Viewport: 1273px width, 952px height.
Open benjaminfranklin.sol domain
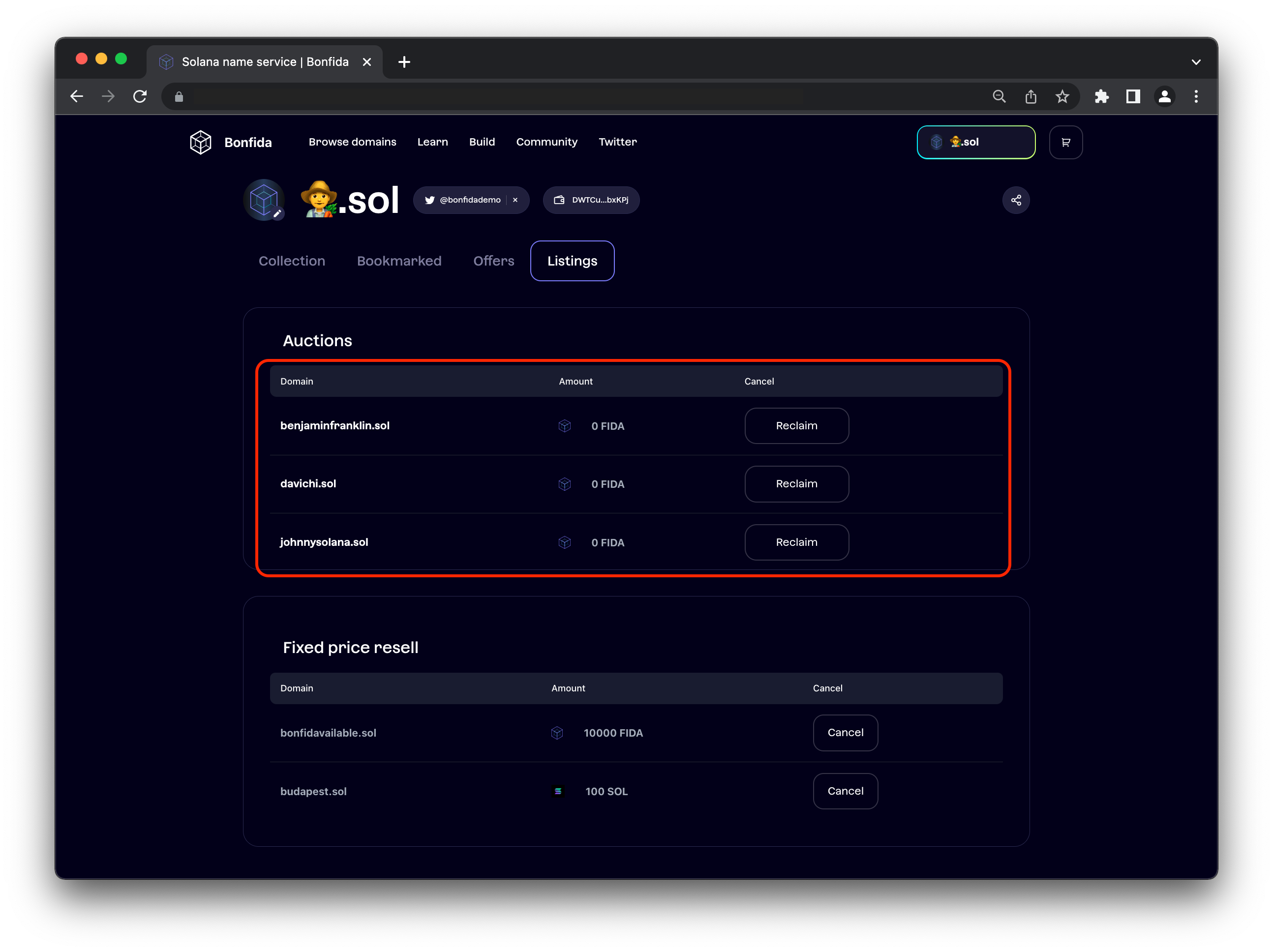coord(335,426)
